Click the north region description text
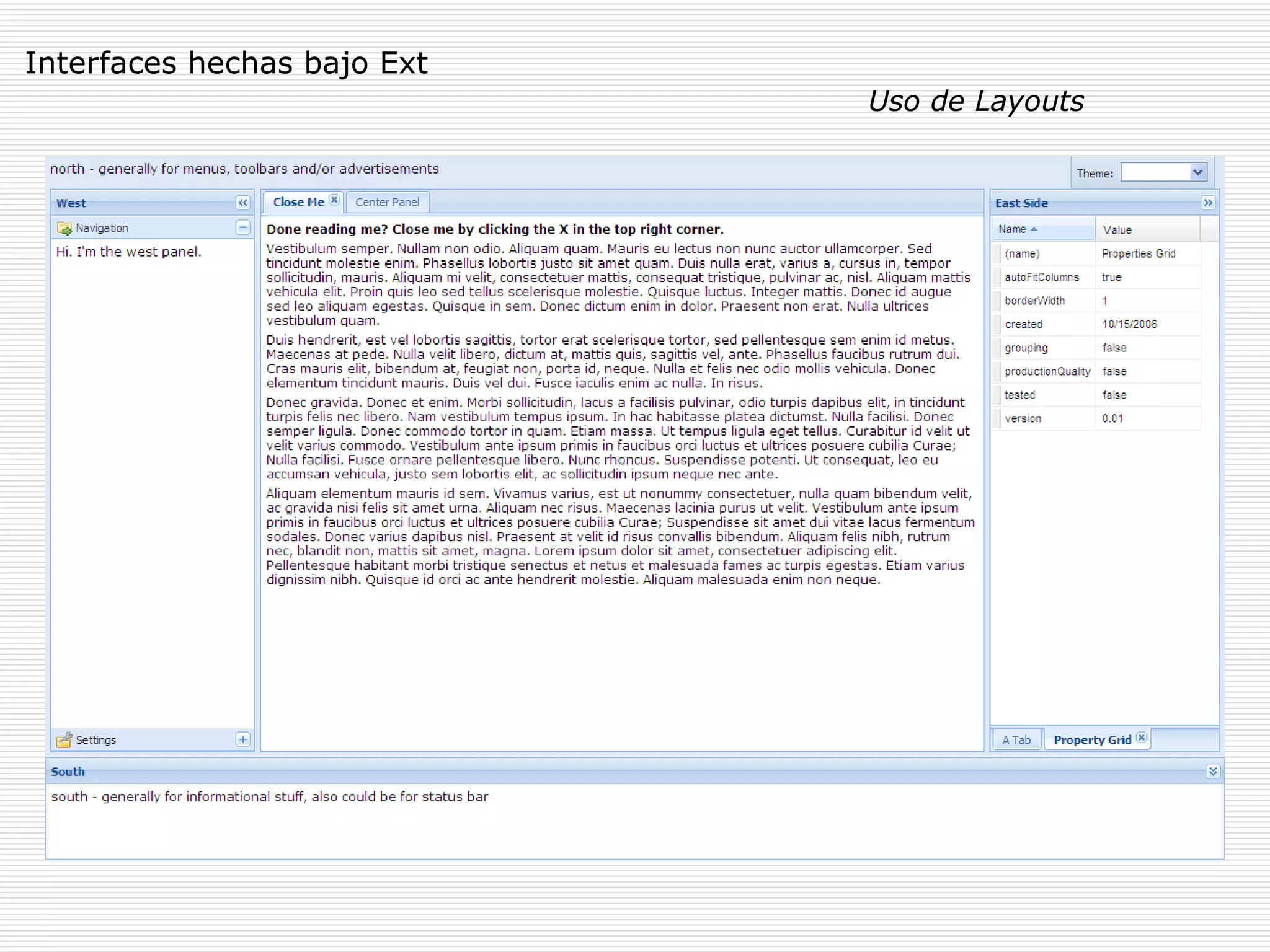Viewport: 1270px width, 952px height. (x=244, y=169)
